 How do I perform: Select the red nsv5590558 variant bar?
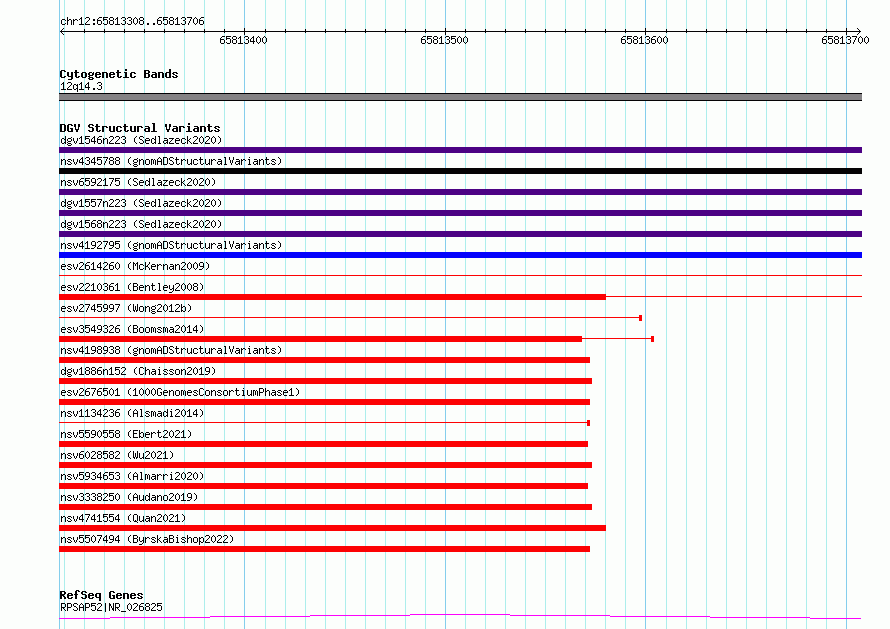324,444
